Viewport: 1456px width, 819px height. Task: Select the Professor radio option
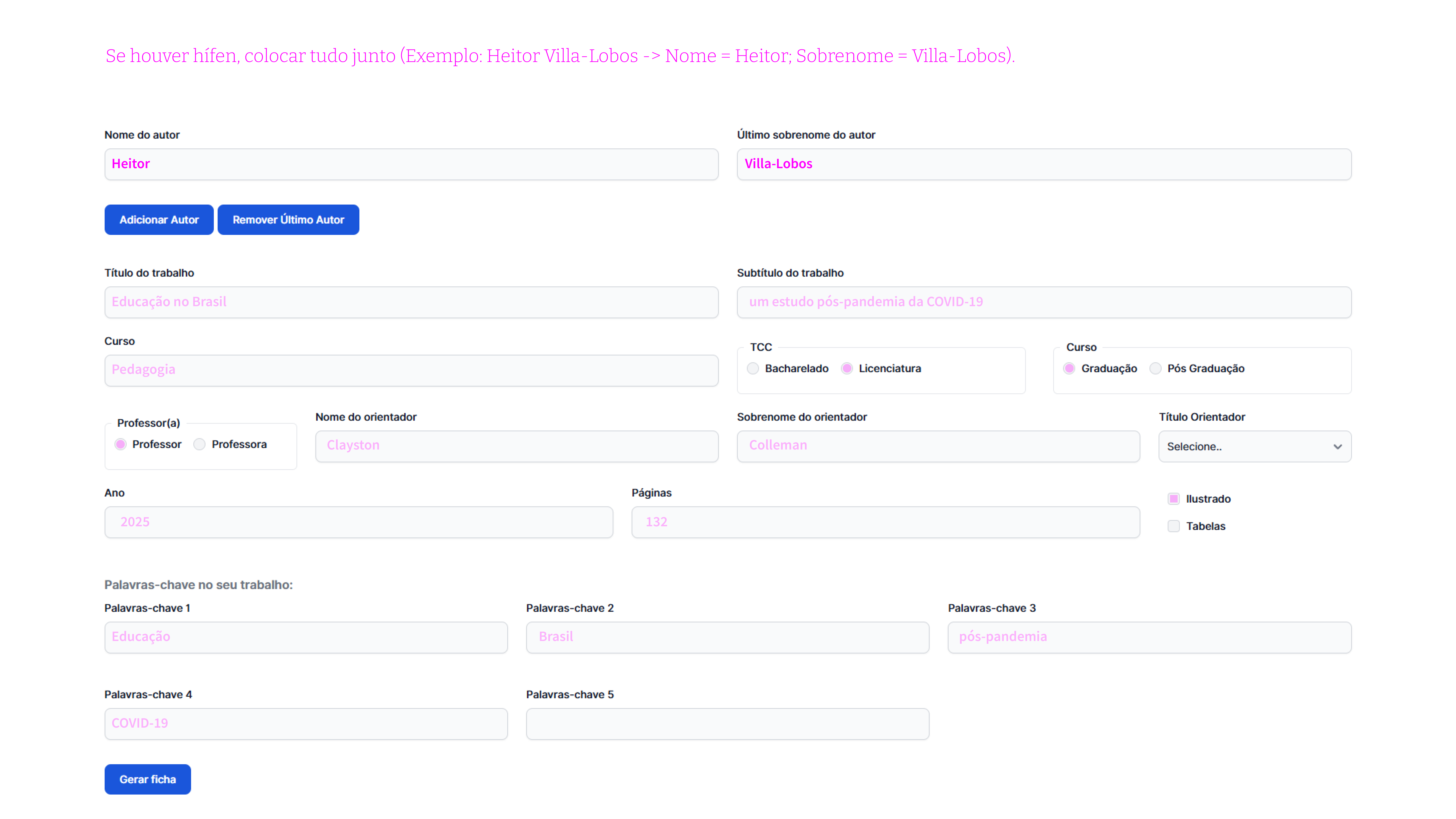click(120, 444)
